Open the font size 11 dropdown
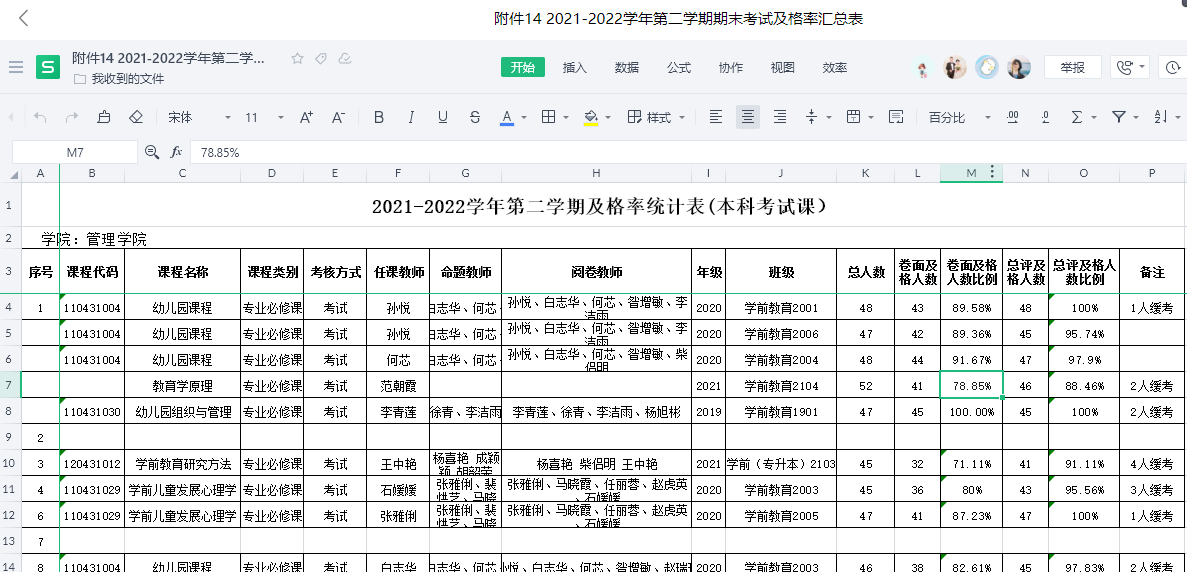Screen dimensions: 1187x572 [264, 117]
